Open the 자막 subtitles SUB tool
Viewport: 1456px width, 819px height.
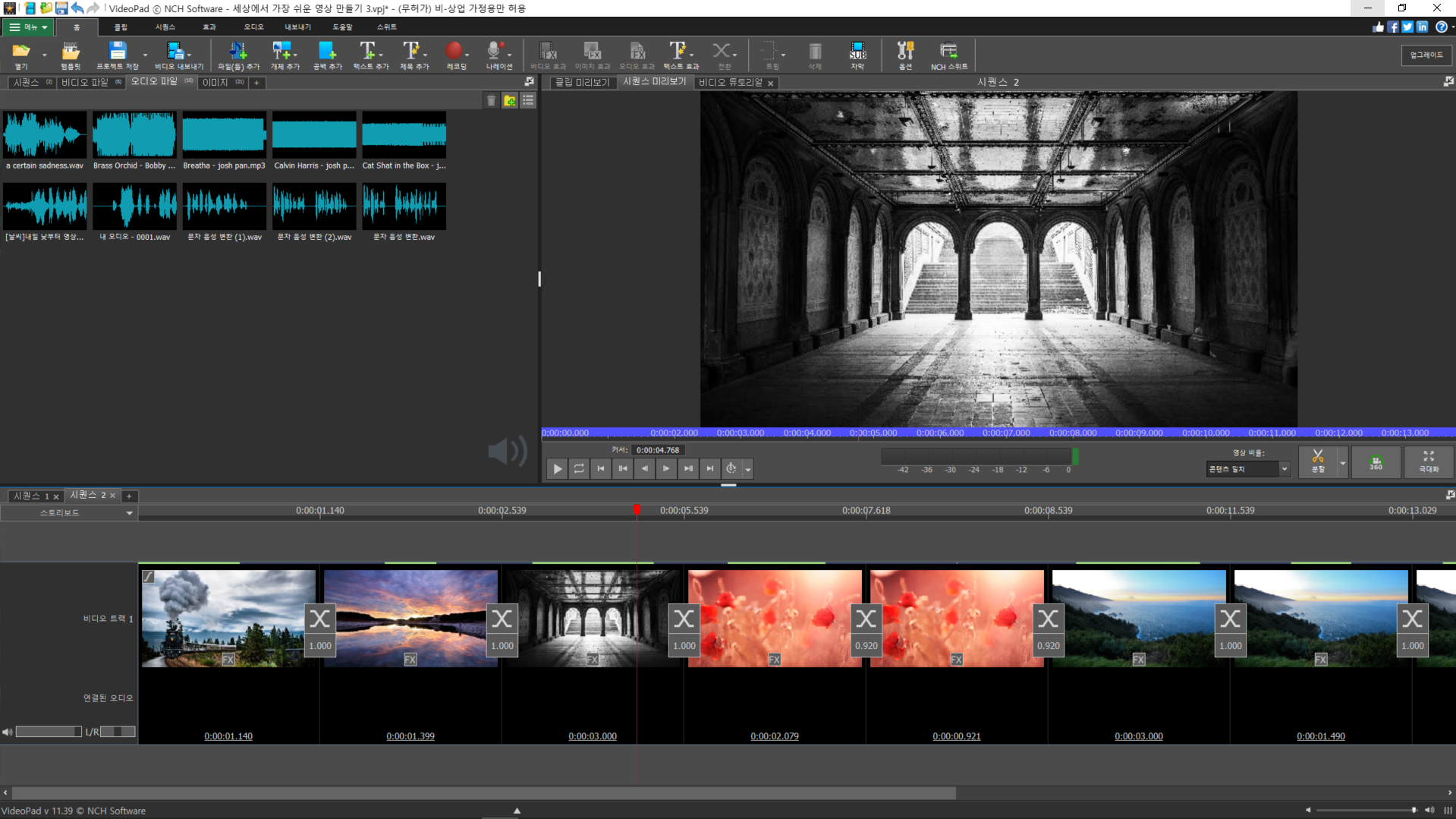857,55
